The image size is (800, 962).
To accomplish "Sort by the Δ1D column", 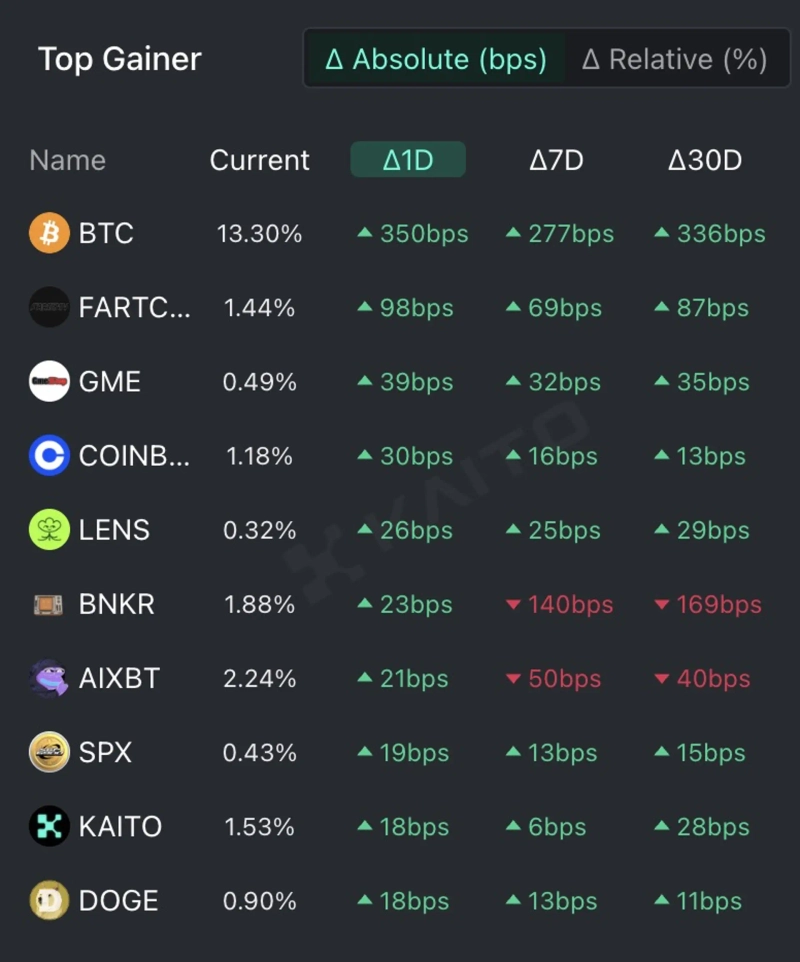I will (408, 160).
